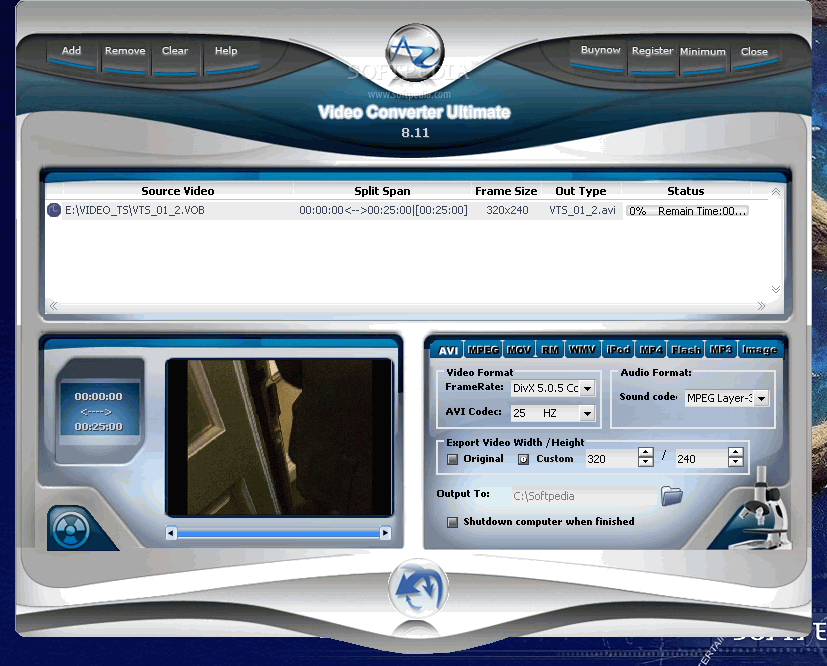Screen dimensions: 827x666
Task: Click the Out Type column header
Action: pyautogui.click(x=581, y=191)
